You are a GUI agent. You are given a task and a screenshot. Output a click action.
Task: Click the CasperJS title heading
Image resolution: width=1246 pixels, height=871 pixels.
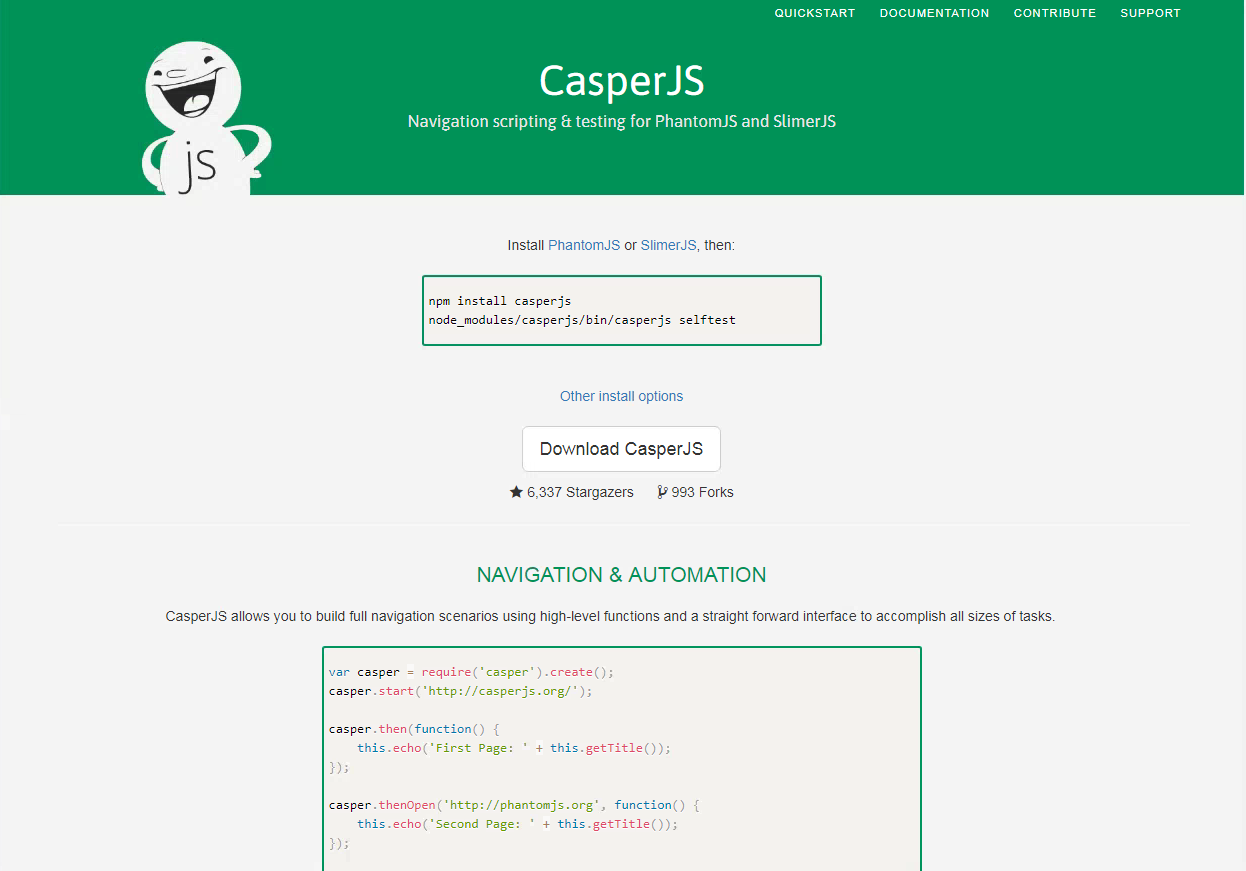[x=621, y=81]
